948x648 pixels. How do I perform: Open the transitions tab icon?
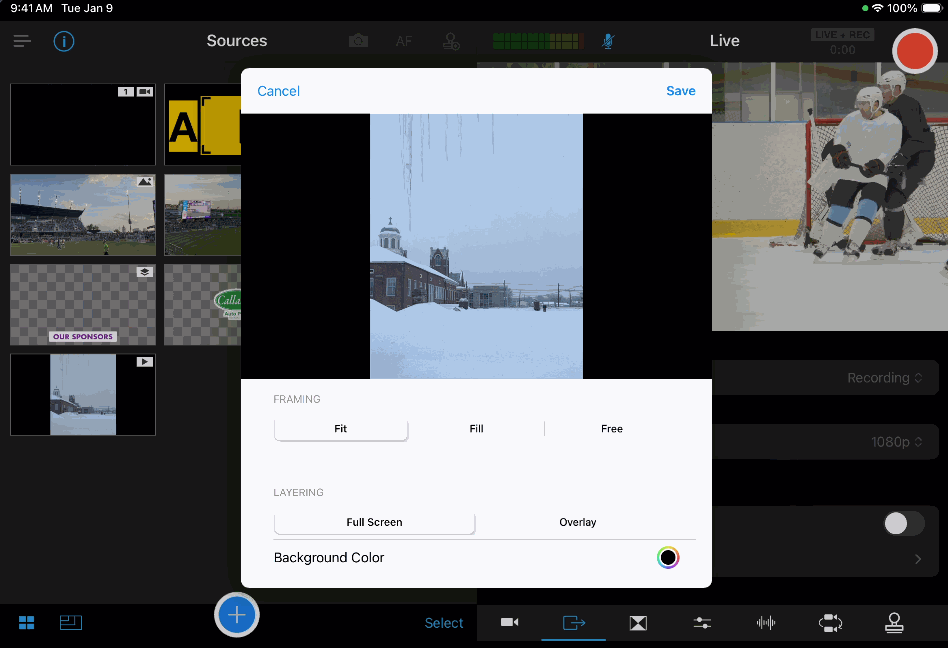(638, 623)
